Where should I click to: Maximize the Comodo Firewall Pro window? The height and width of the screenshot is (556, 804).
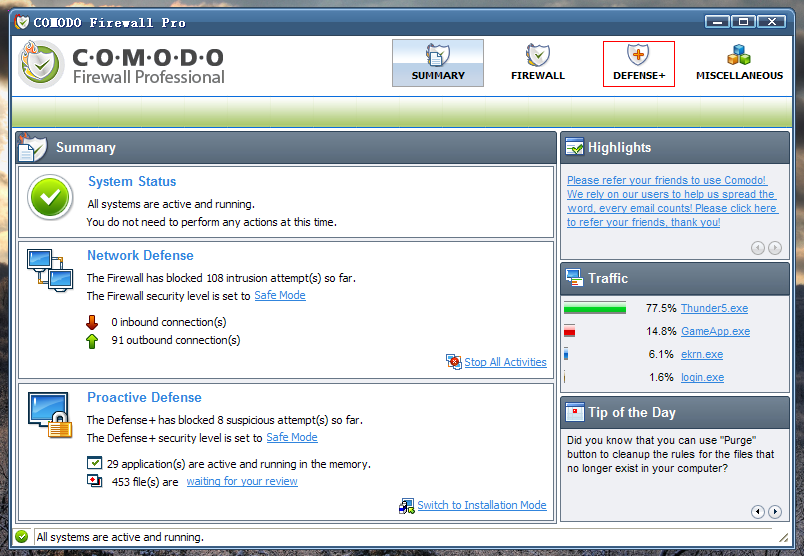[x=743, y=22]
